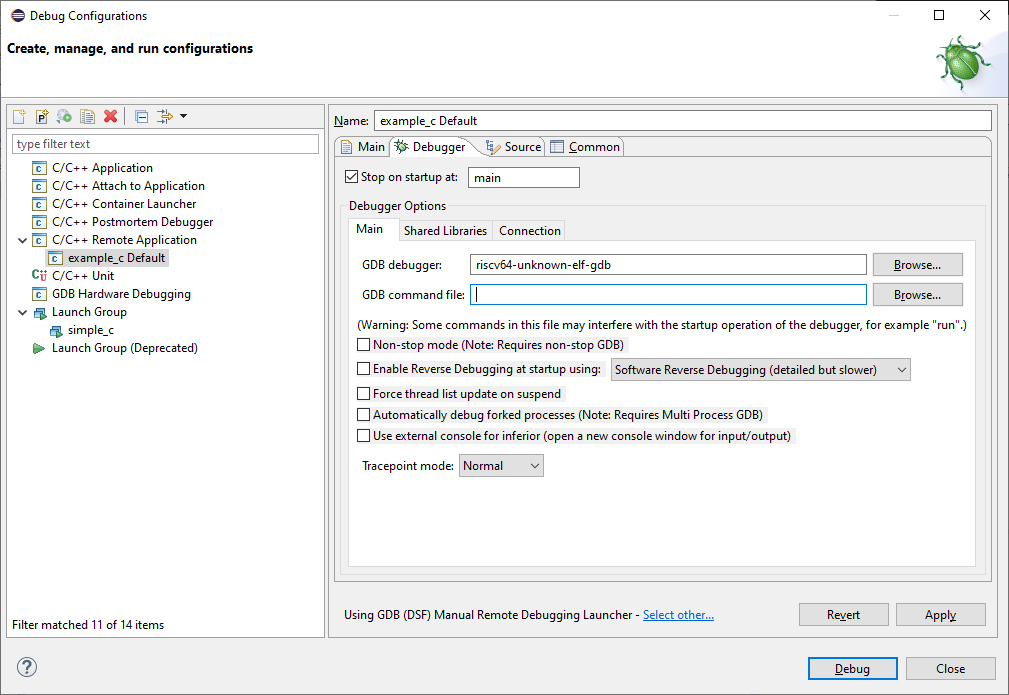Open the Reverse Debugging type dropdown
The image size is (1009, 695).
click(x=760, y=370)
